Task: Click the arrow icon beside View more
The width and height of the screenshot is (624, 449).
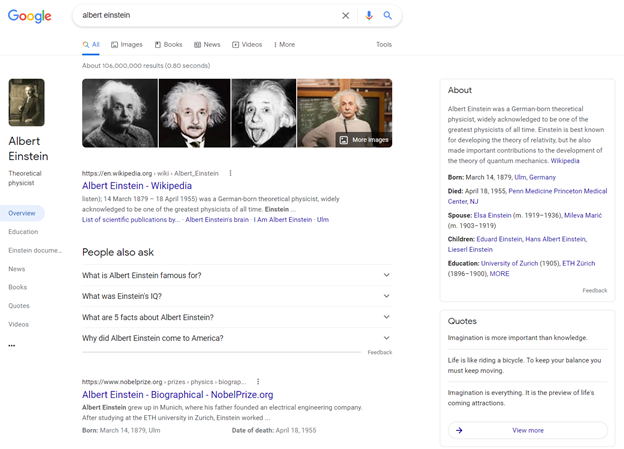Action: 459,430
